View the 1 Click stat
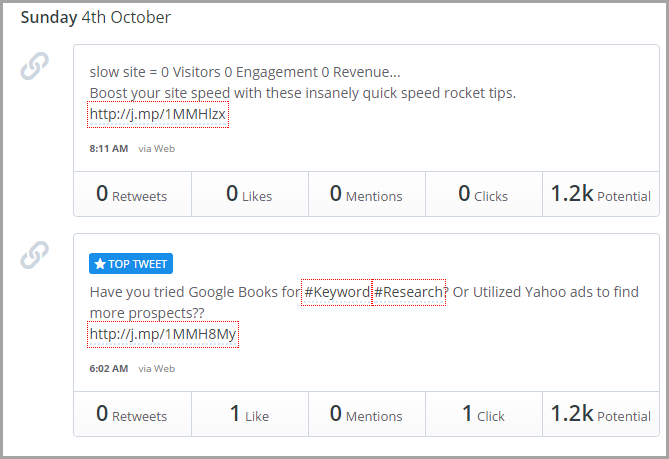 [x=484, y=414]
